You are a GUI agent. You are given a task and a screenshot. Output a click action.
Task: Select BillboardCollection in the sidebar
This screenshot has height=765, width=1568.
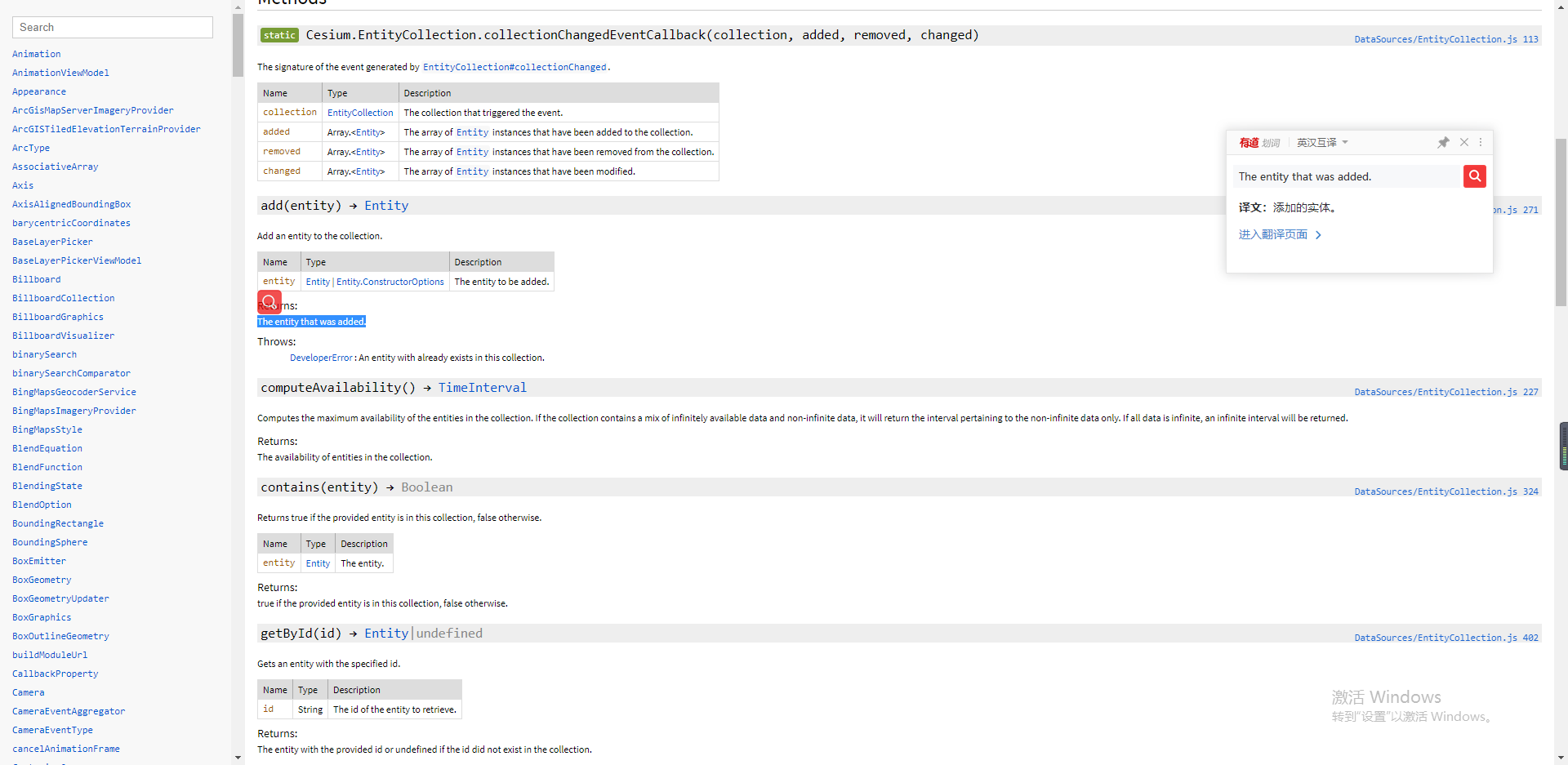pyautogui.click(x=63, y=298)
